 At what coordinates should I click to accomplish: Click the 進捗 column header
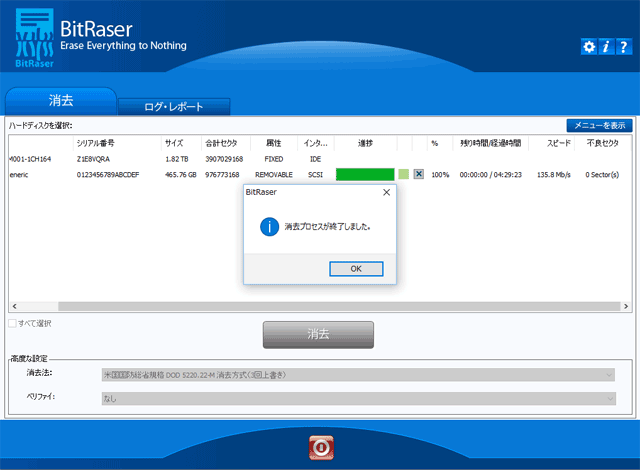pyautogui.click(x=365, y=143)
